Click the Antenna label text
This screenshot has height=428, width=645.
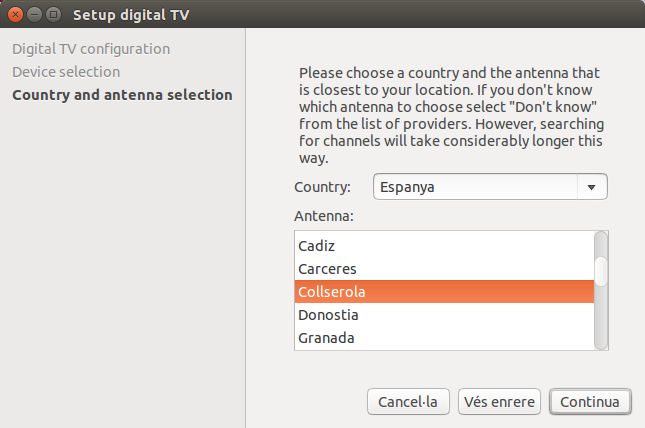[x=325, y=216]
